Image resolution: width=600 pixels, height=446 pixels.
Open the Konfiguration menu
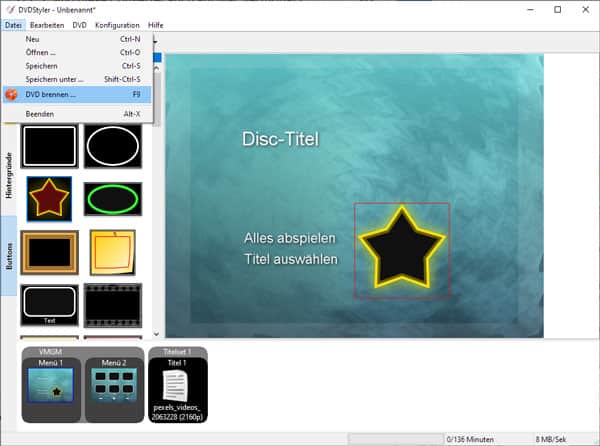(x=117, y=25)
